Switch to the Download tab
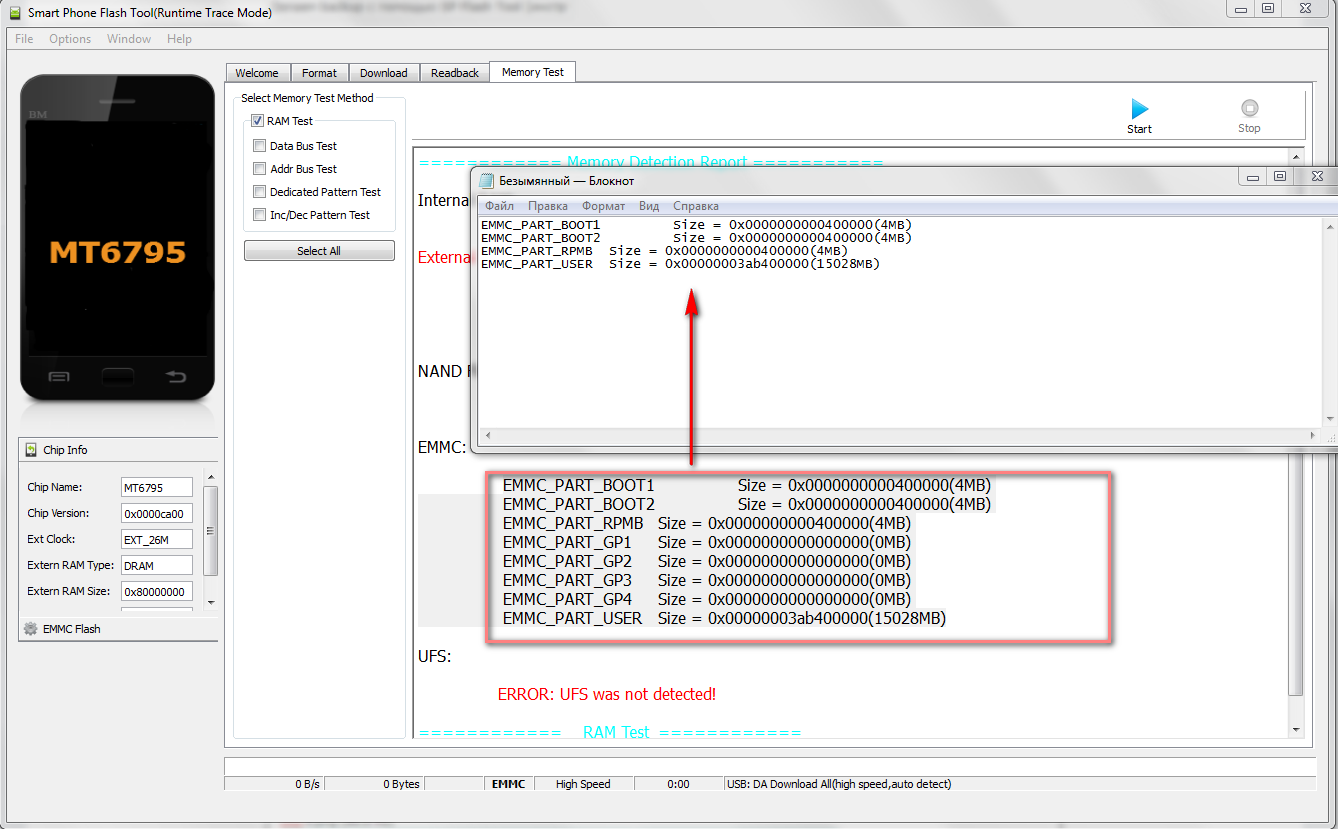The width and height of the screenshot is (1338, 829). (383, 73)
